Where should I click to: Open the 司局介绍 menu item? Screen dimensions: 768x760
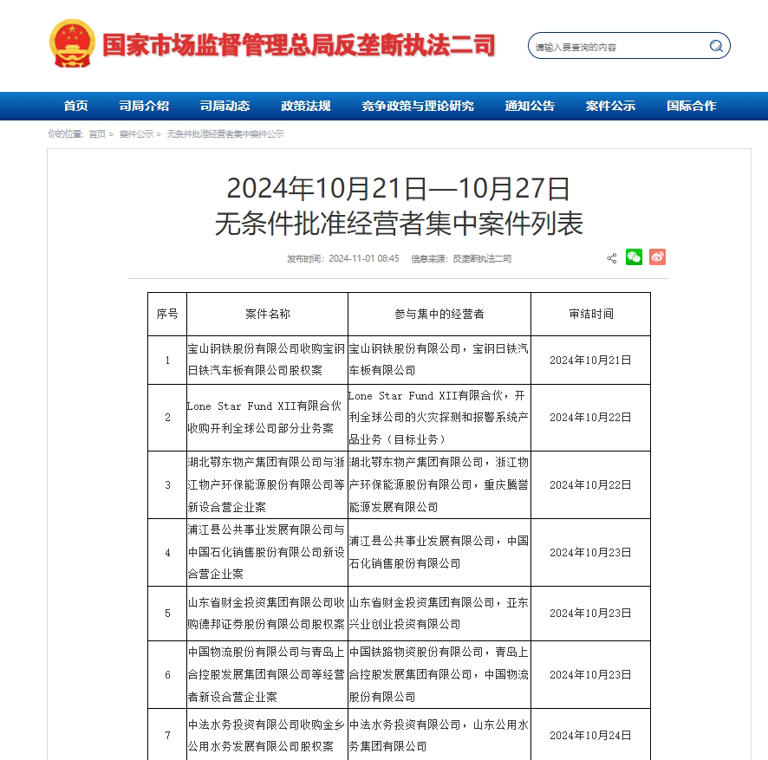point(144,106)
